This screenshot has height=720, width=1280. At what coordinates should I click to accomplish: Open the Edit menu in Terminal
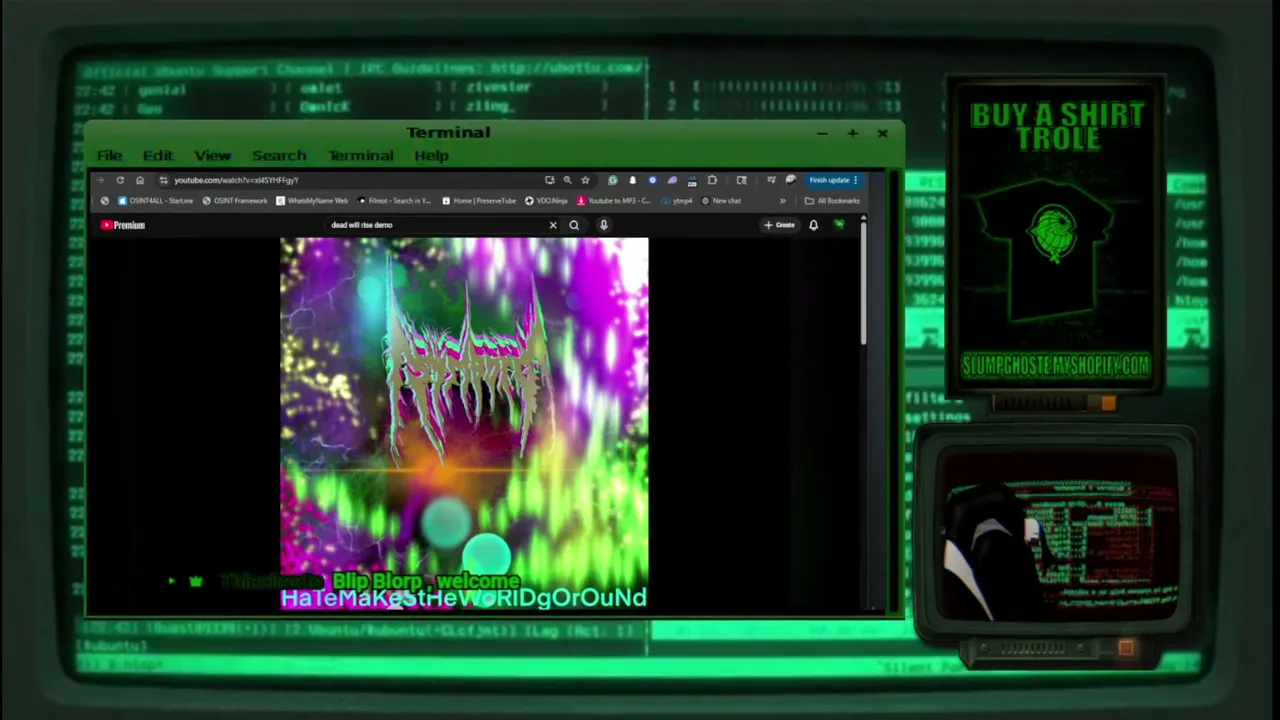(157, 156)
